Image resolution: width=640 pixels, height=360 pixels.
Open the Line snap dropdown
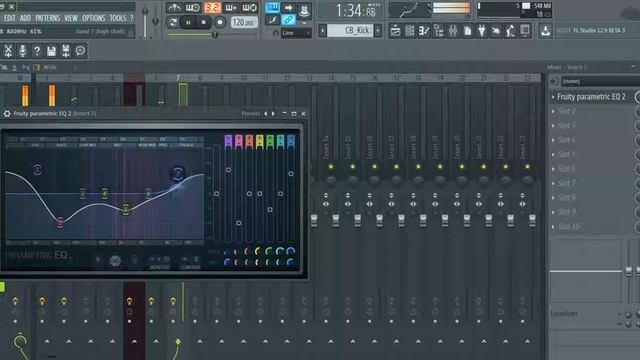pyautogui.click(x=296, y=33)
